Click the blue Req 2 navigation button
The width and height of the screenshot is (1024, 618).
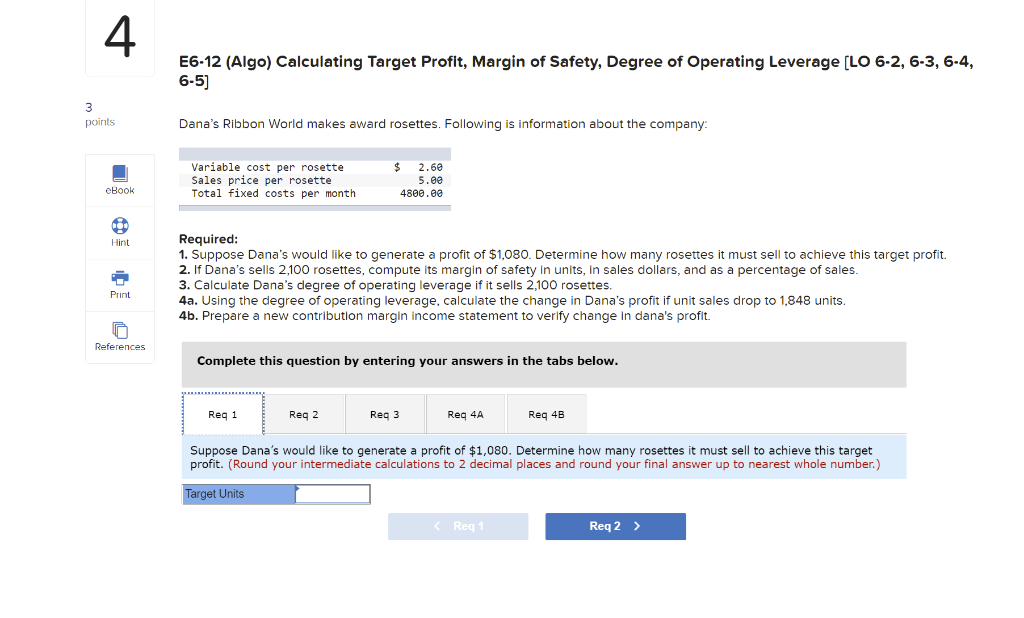615,526
